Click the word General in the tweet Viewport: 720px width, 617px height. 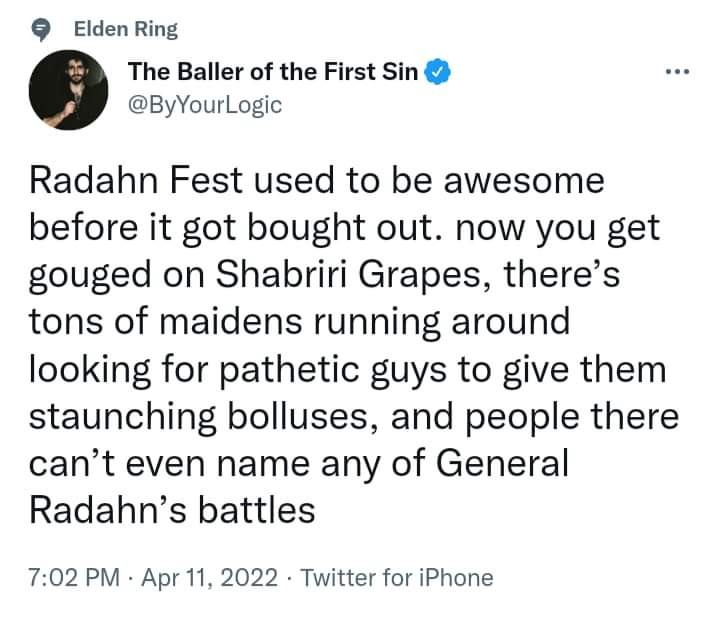tap(502, 463)
